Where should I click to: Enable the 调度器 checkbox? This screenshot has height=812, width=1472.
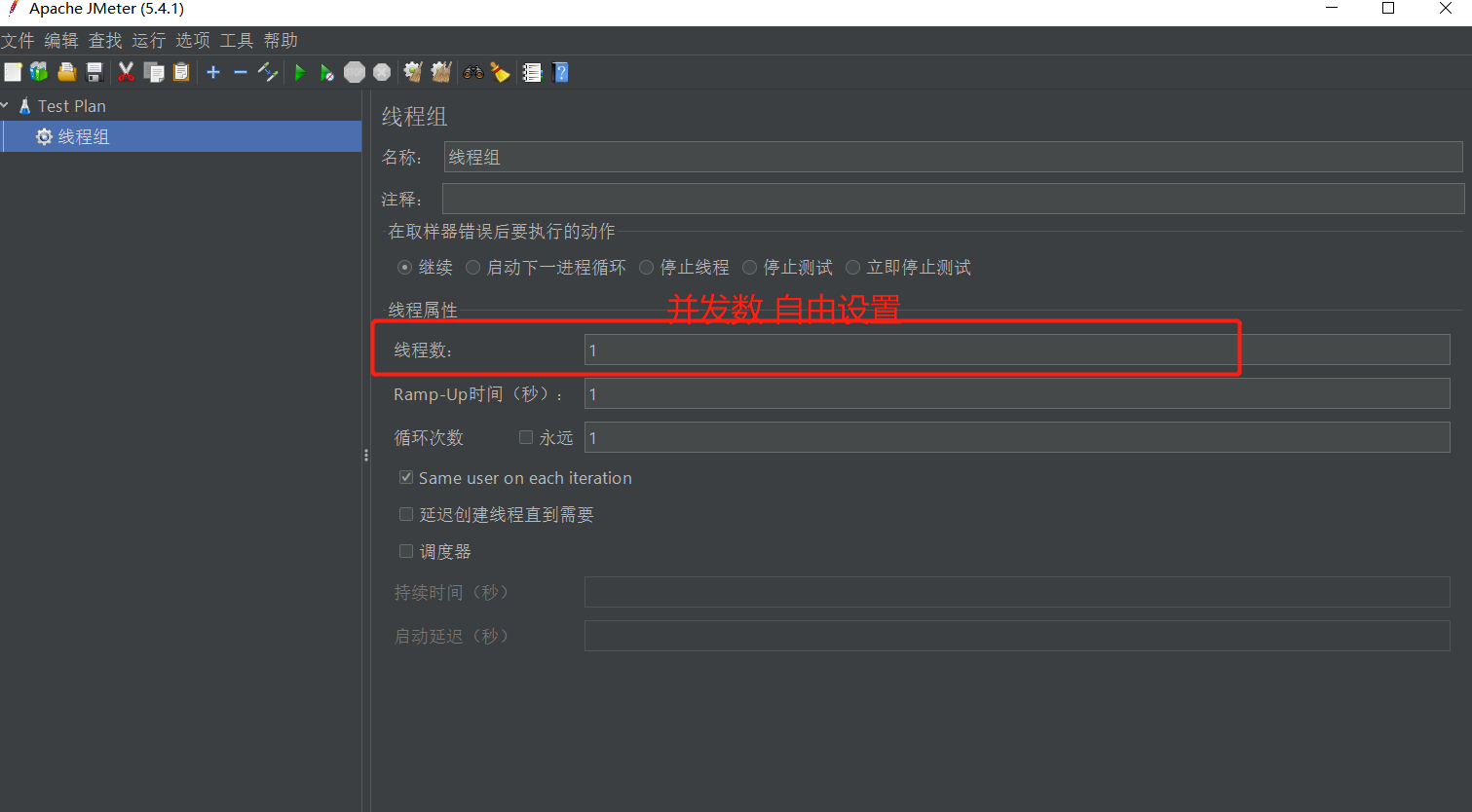406,551
